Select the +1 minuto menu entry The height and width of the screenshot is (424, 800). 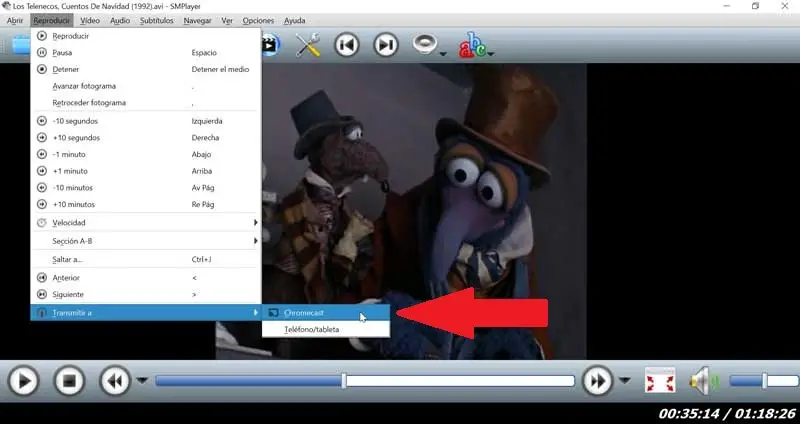pos(146,171)
